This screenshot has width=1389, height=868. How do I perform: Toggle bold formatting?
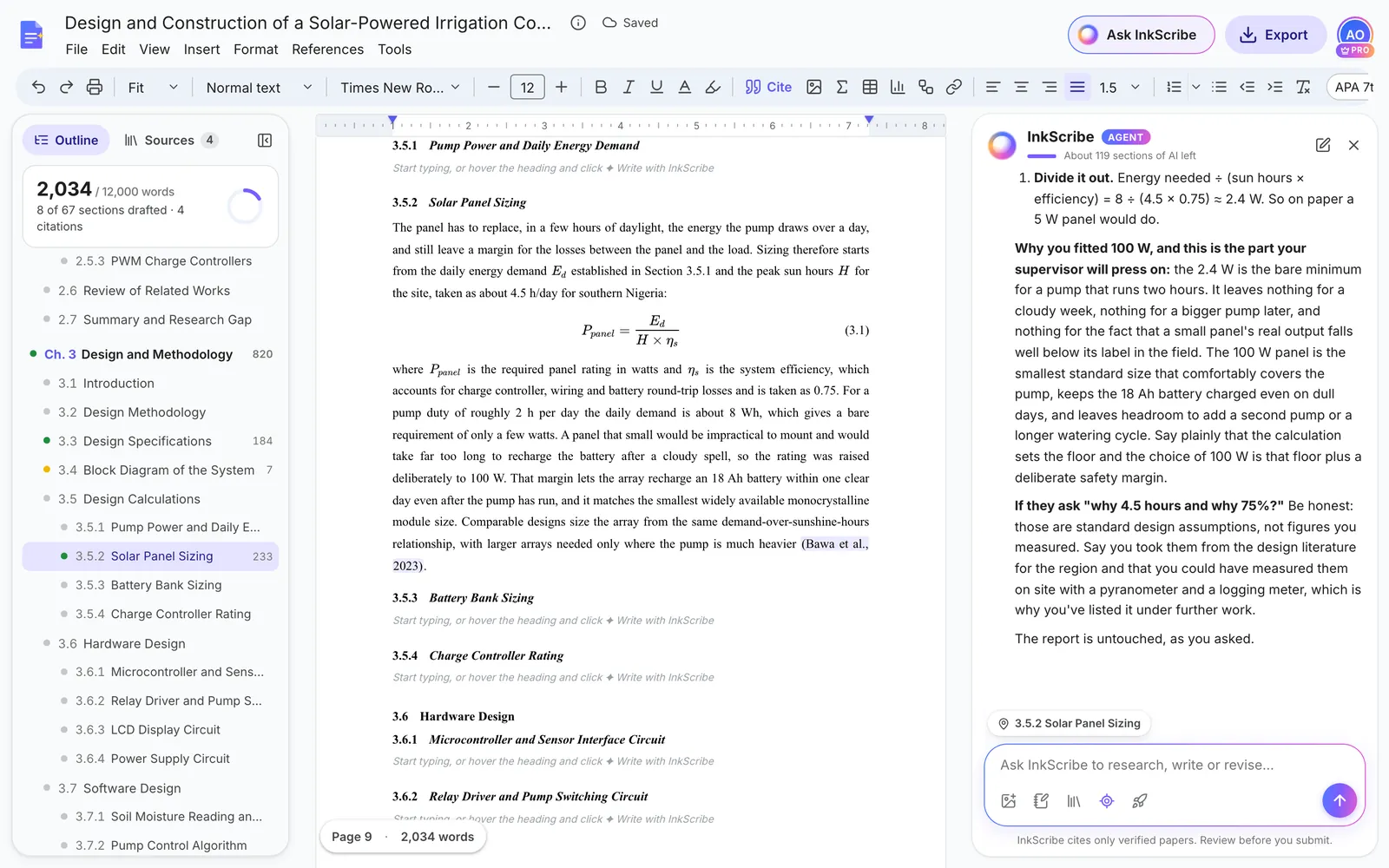coord(601,87)
